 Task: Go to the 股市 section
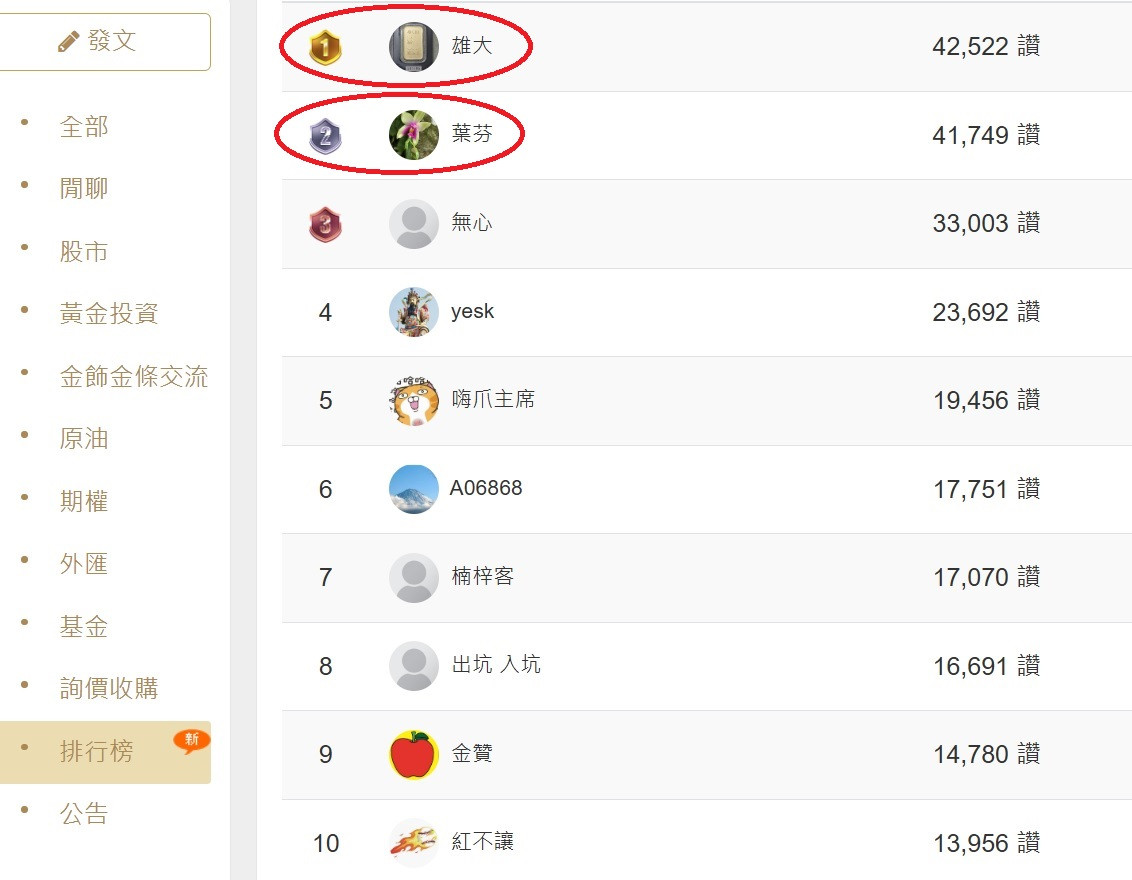point(84,252)
